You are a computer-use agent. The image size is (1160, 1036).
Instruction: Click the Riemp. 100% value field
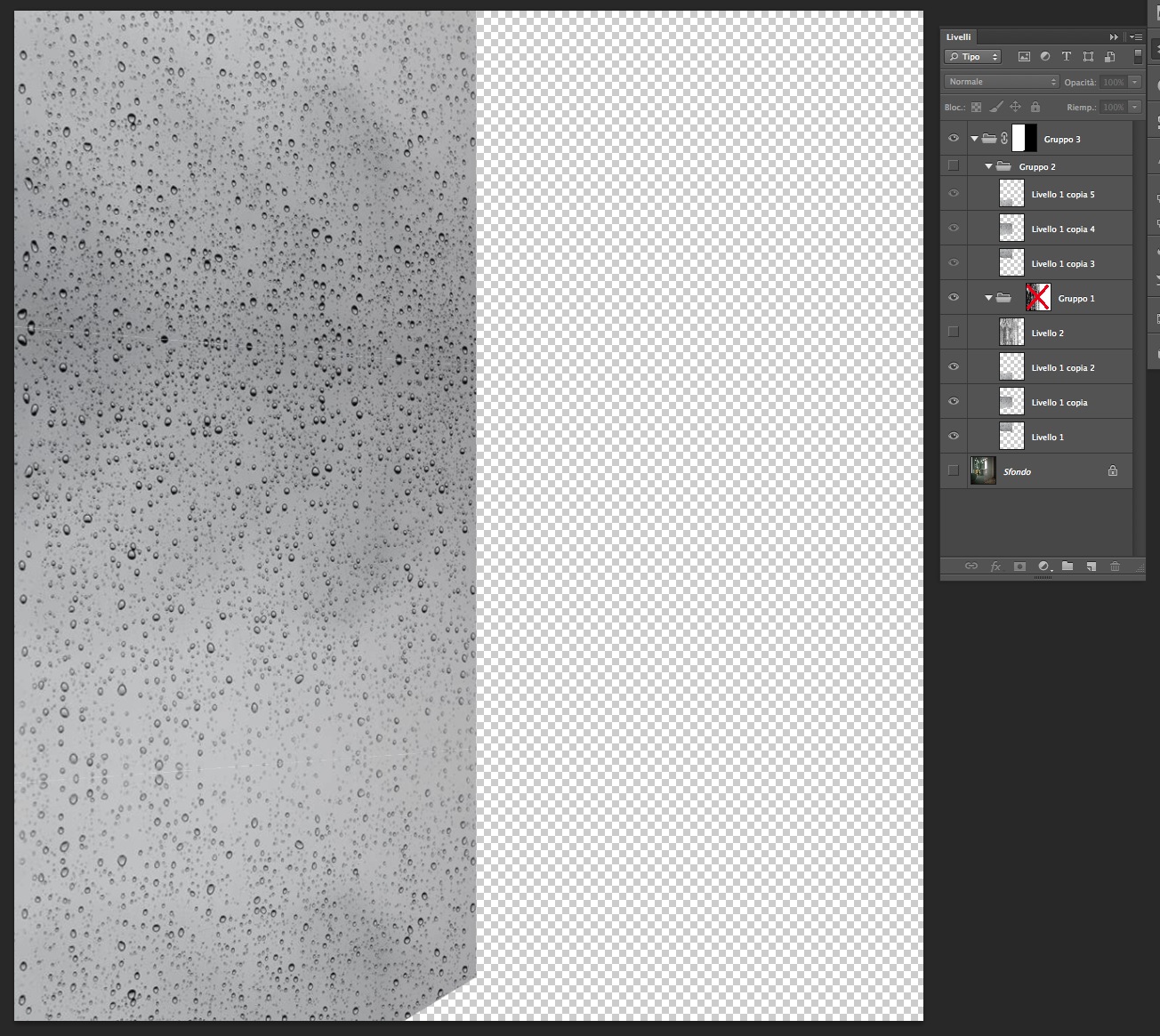tap(1114, 107)
